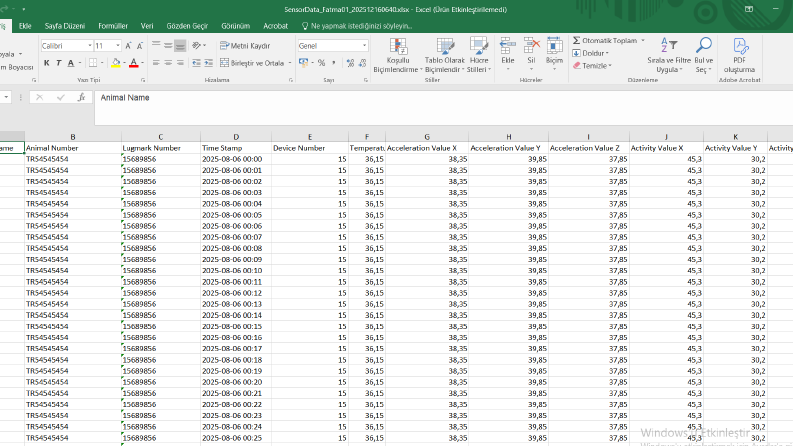This screenshot has width=793, height=446.
Task: Open Veri ribbon tab
Action: [147, 26]
